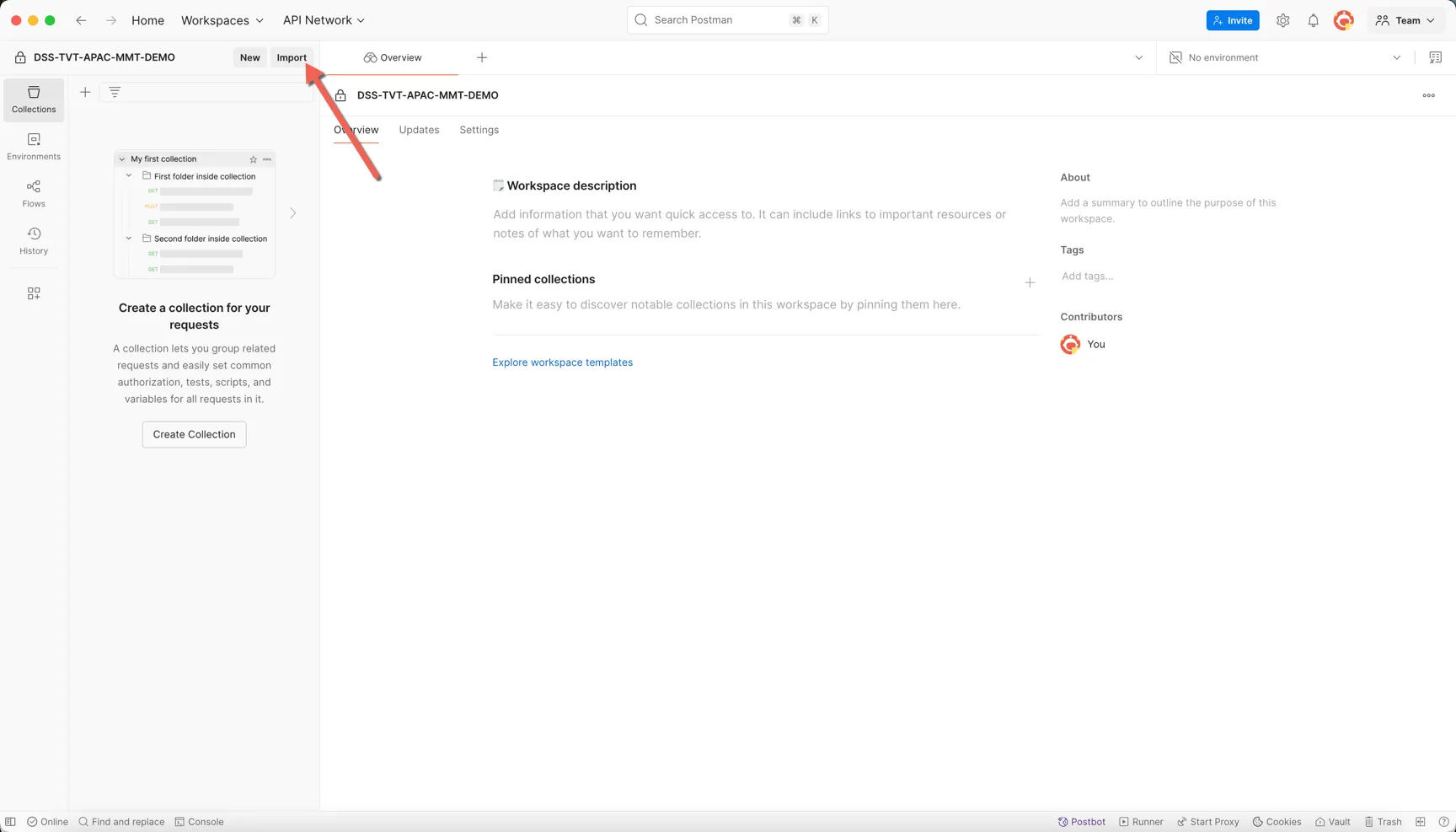Go to Home
Screen dimensions: 1456x832
(147, 20)
